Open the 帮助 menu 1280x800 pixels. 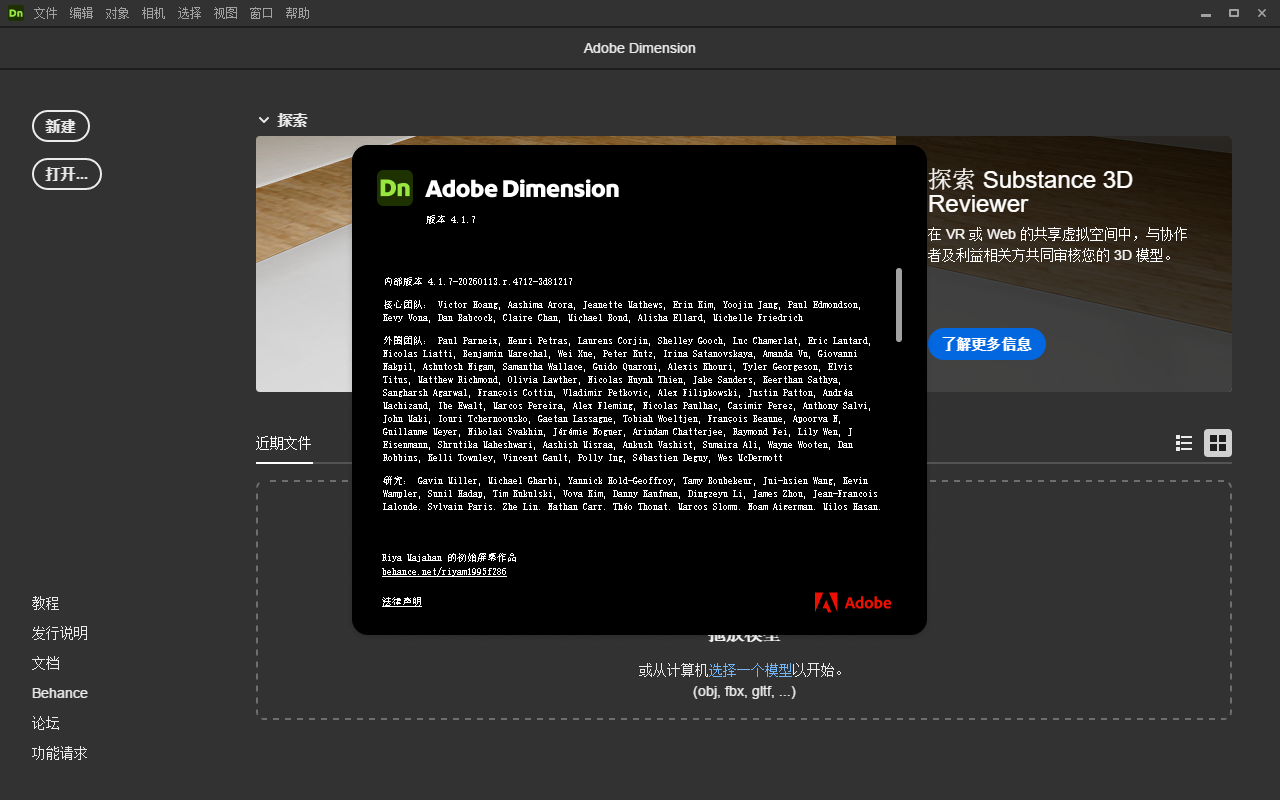[x=297, y=13]
